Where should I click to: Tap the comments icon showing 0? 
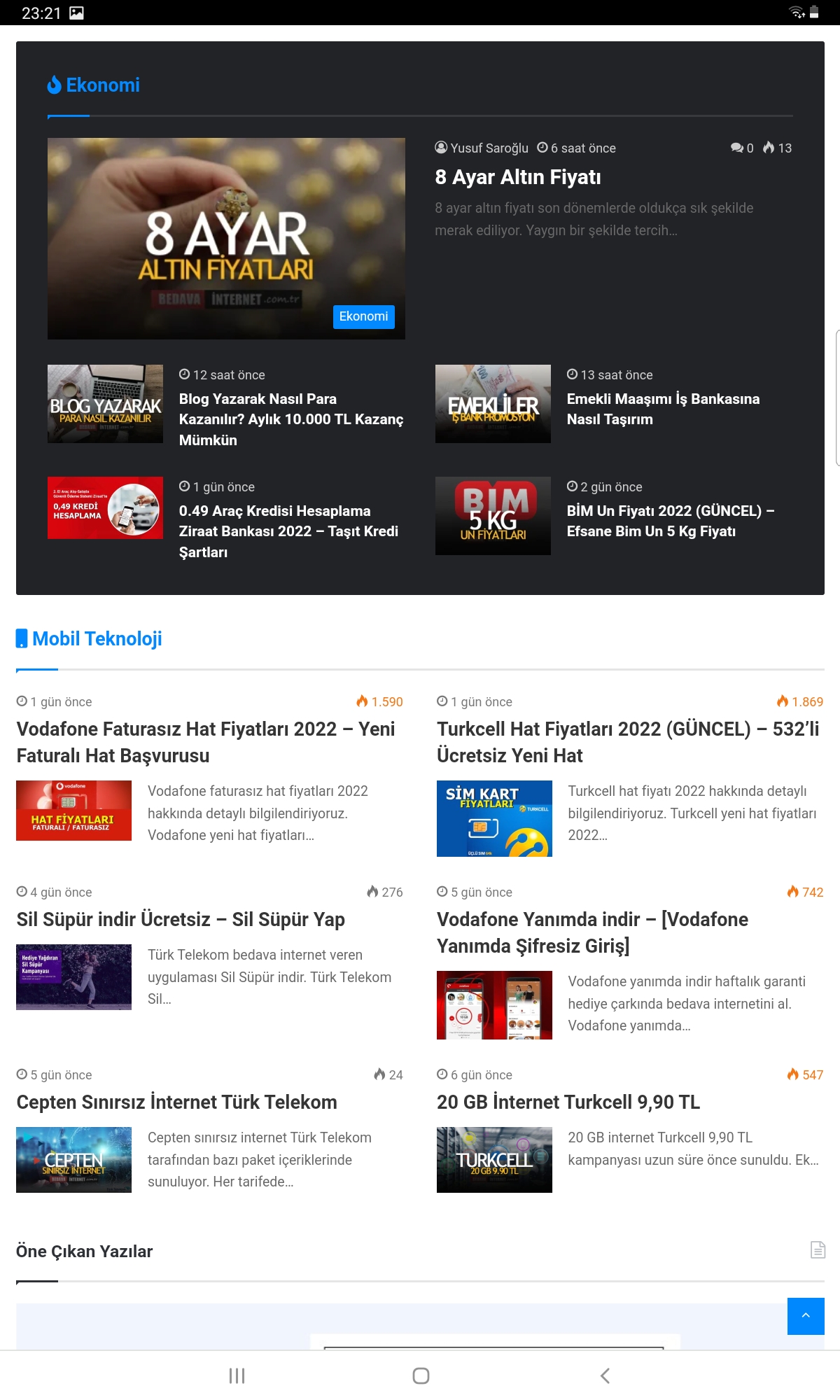736,148
